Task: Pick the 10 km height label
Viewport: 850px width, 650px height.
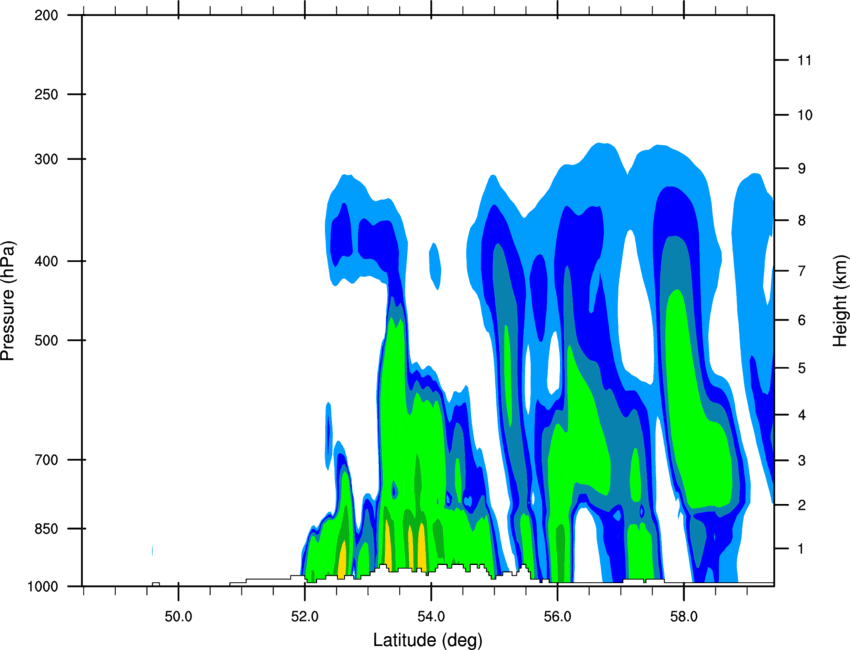Action: (x=804, y=115)
